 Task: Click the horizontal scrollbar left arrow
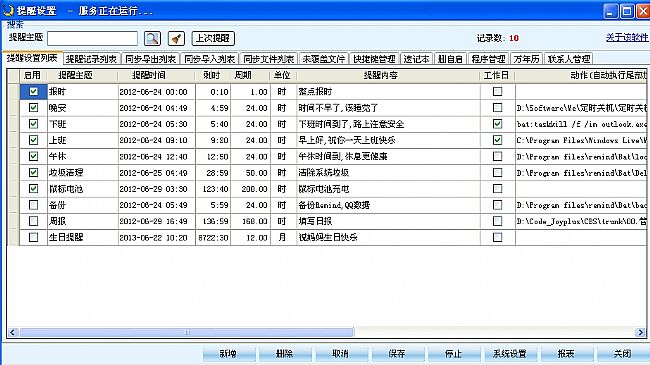click(12, 332)
